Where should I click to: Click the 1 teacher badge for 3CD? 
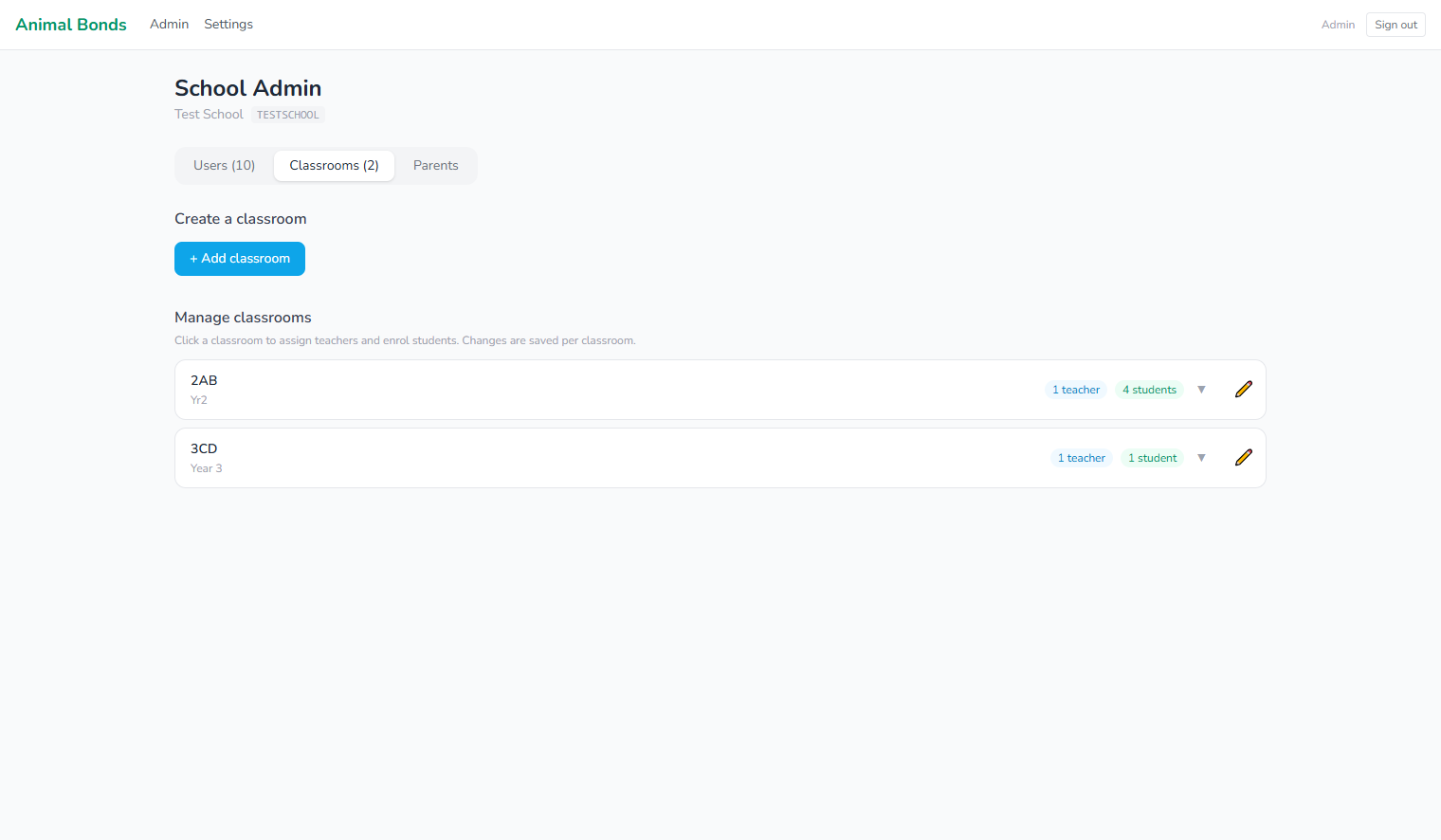tap(1082, 458)
